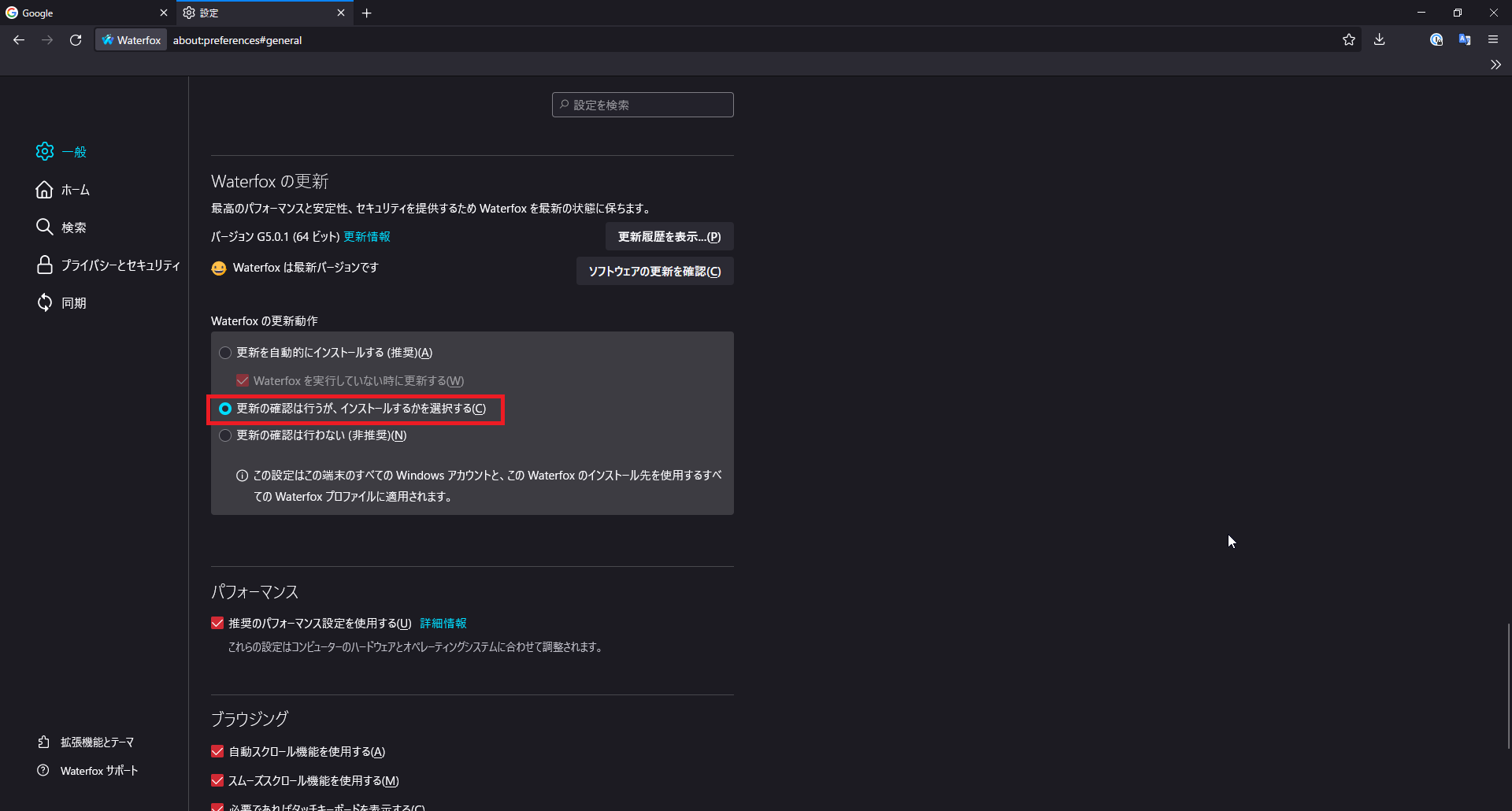Go back with the back arrow
This screenshot has width=1512, height=811.
coord(19,40)
